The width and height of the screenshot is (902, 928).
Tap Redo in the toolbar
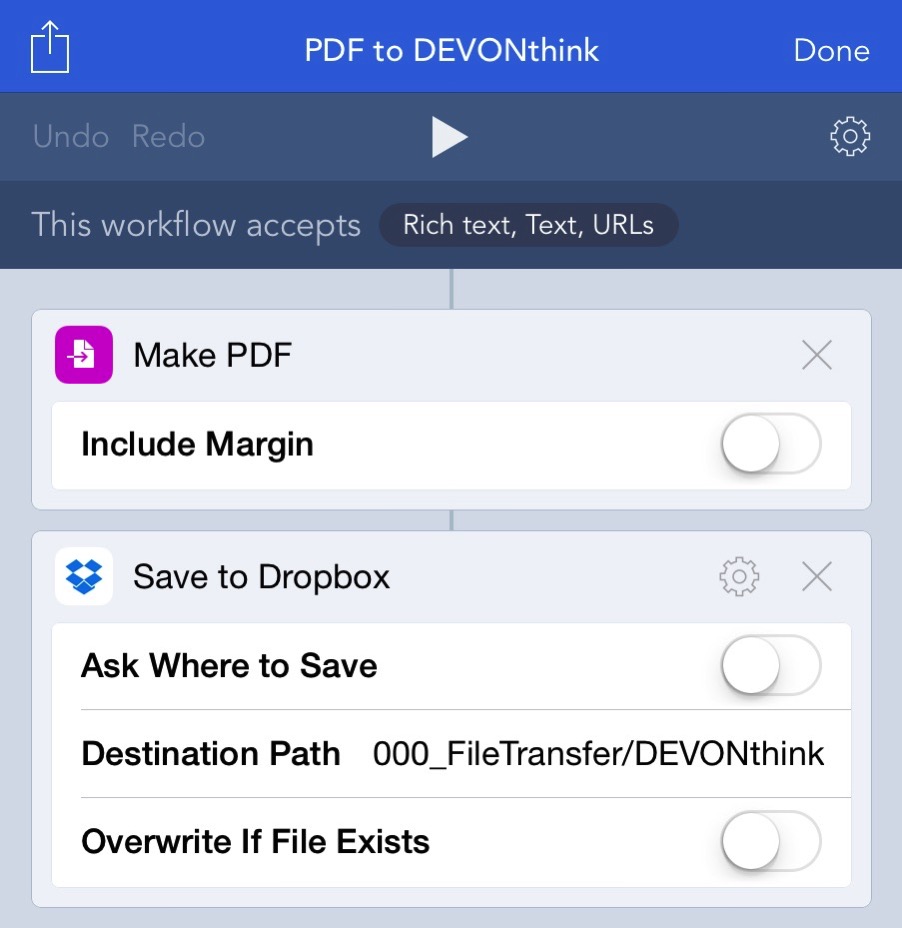coord(167,136)
